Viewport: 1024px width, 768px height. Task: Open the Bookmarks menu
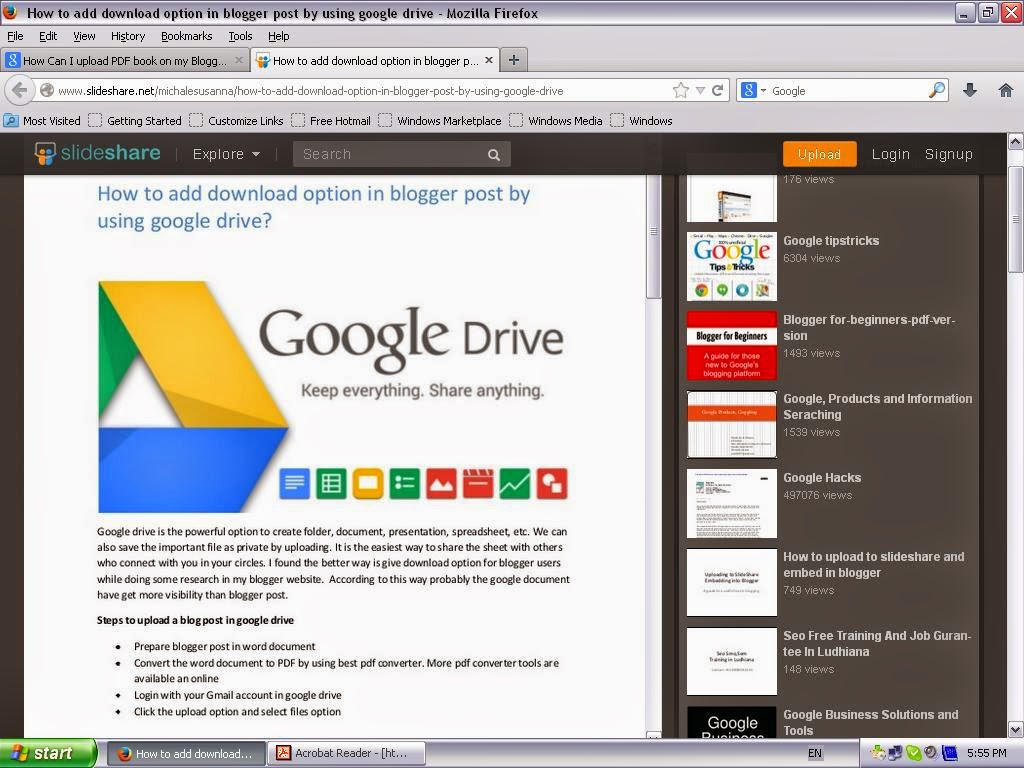[186, 36]
